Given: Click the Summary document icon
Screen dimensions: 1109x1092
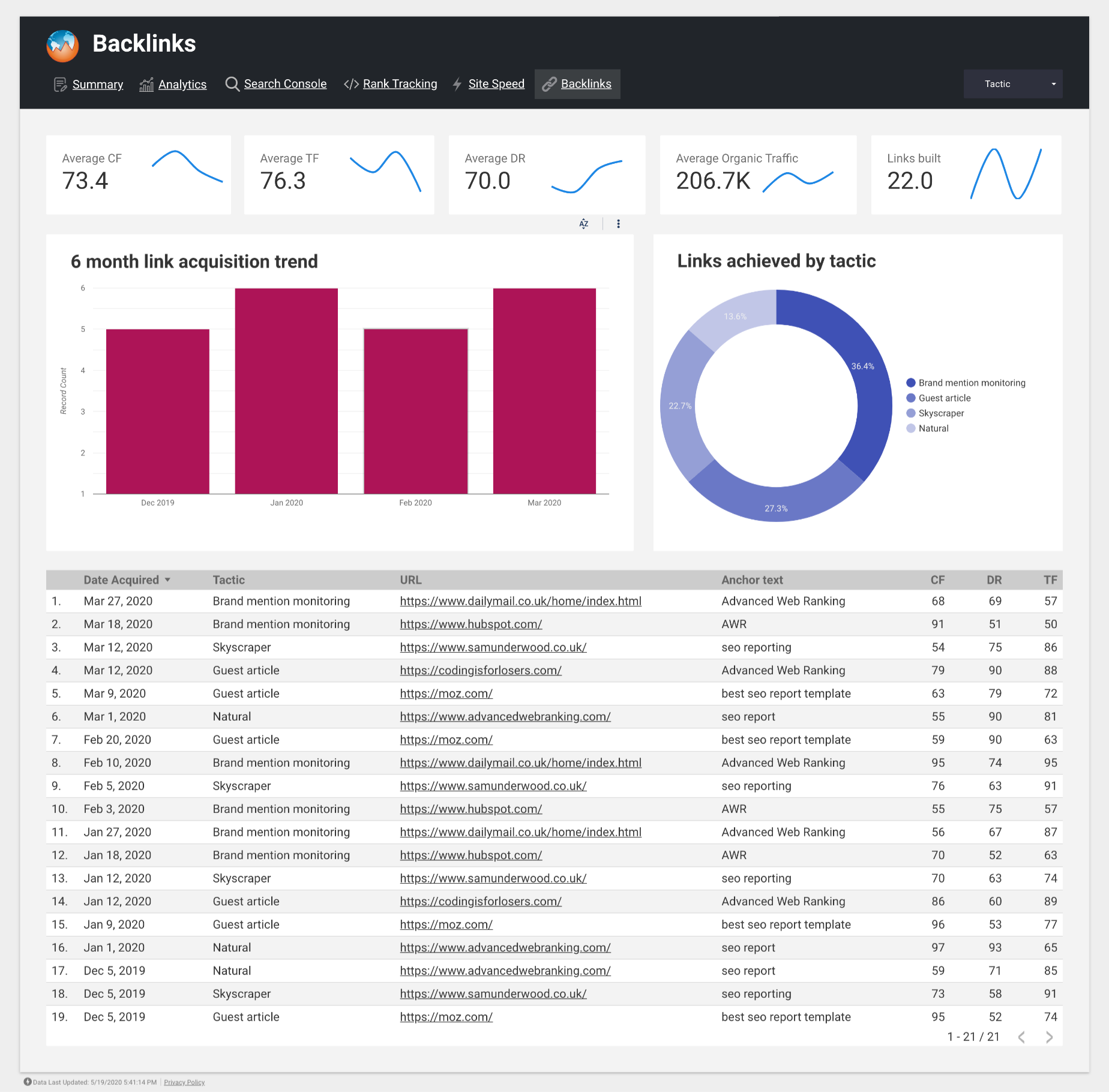Looking at the screenshot, I should [60, 85].
